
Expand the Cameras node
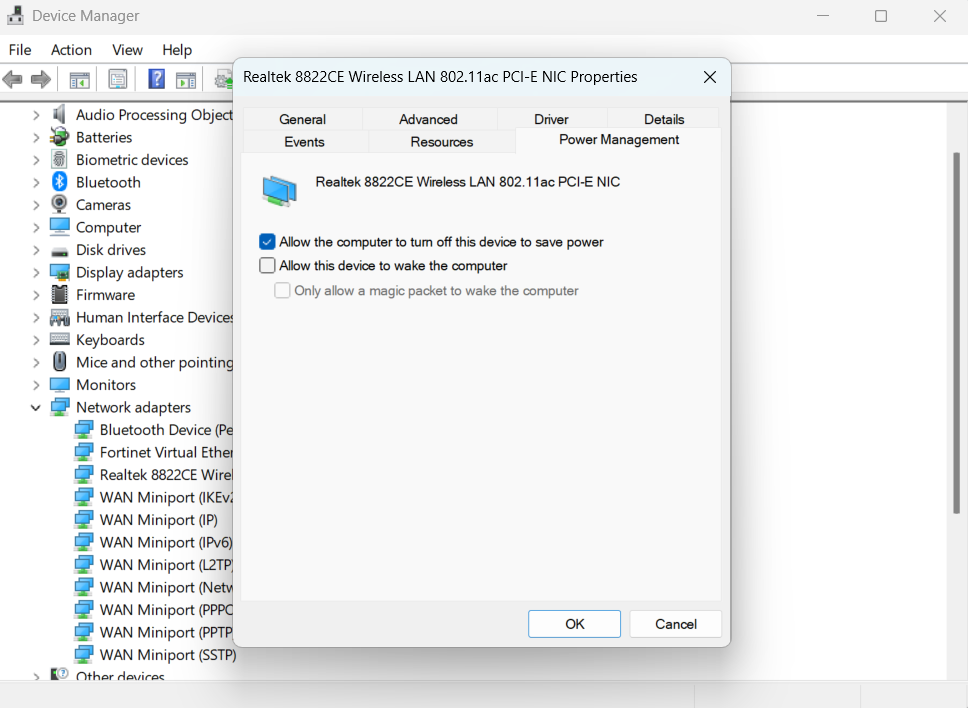(x=36, y=205)
